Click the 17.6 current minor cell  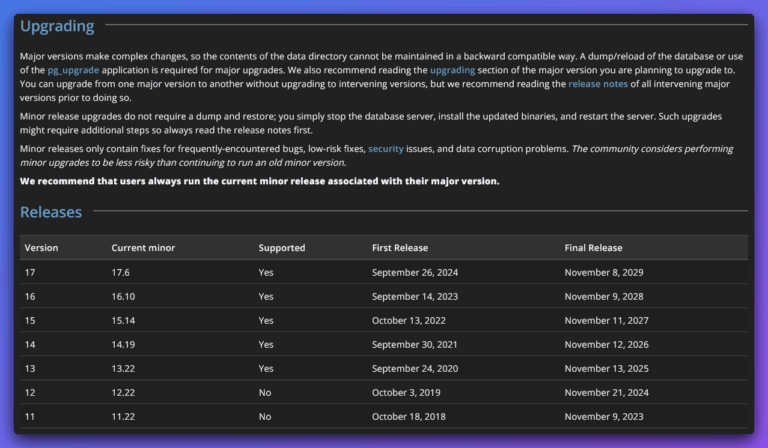point(120,272)
